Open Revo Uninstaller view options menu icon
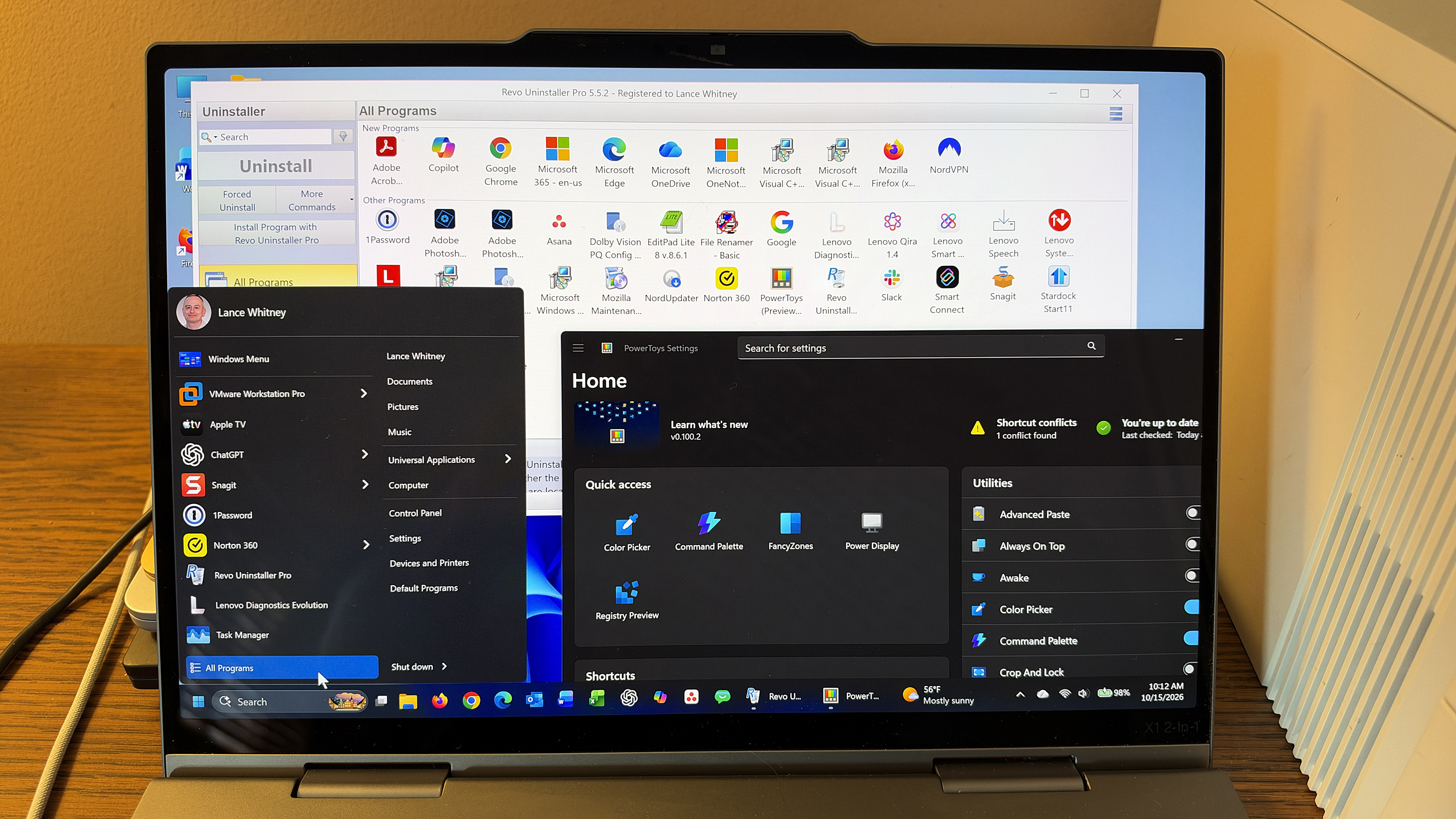 1116,114
